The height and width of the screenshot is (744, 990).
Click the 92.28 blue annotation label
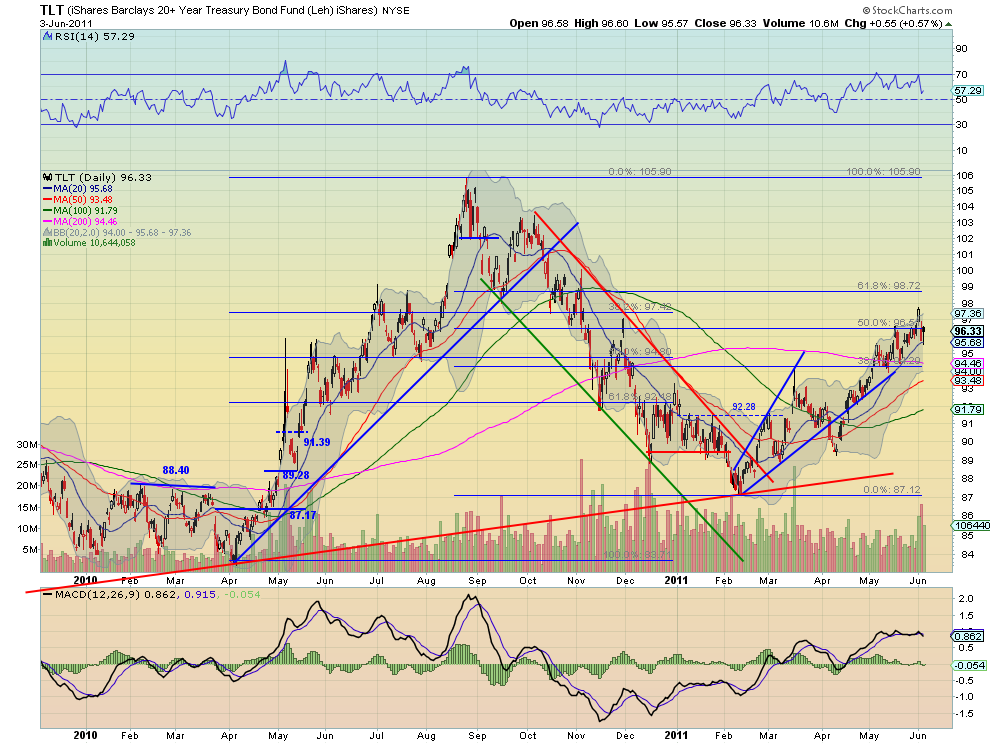tap(744, 407)
